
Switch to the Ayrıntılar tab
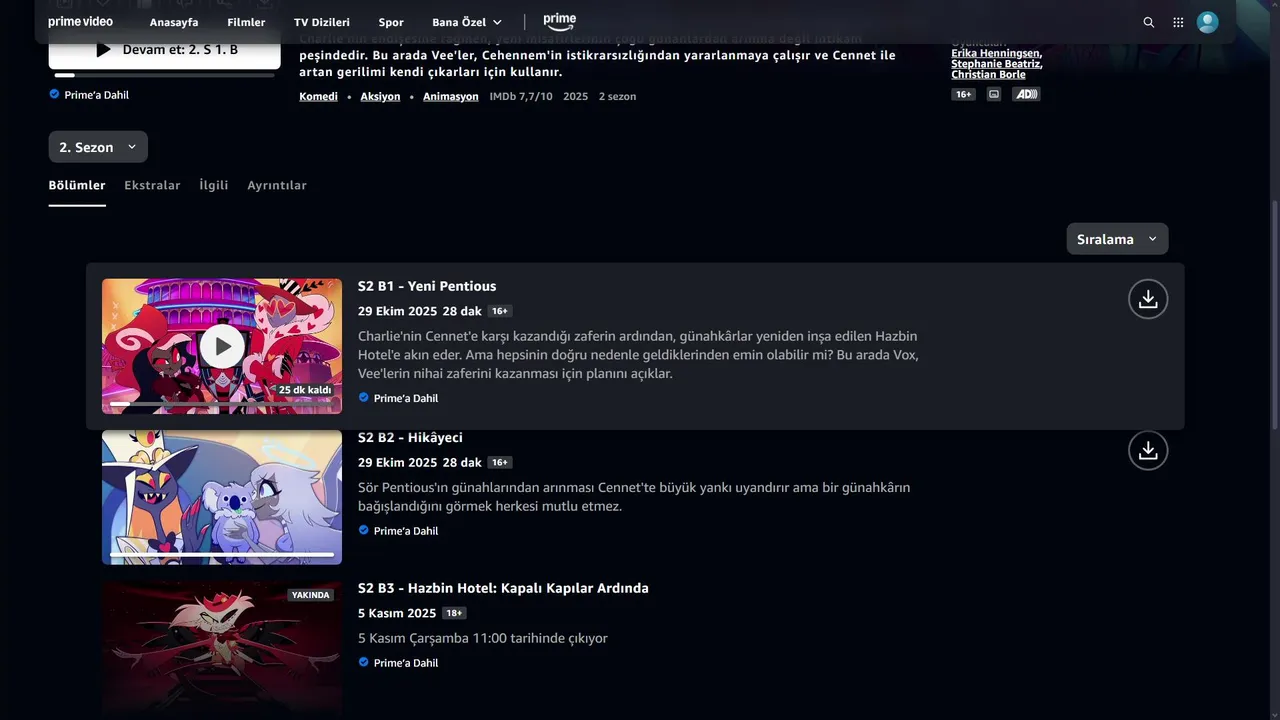click(277, 185)
